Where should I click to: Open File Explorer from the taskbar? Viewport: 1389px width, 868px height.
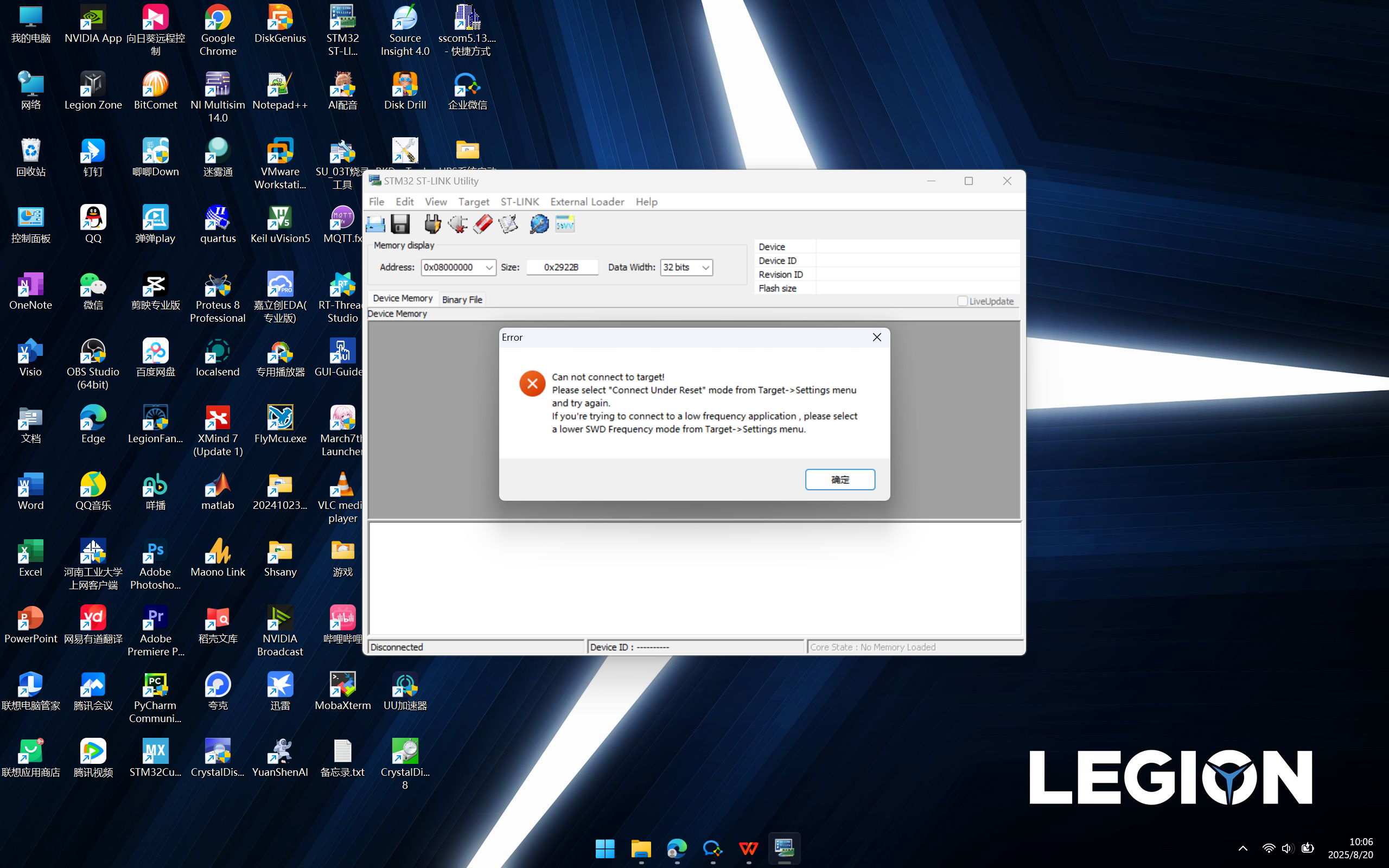641,848
